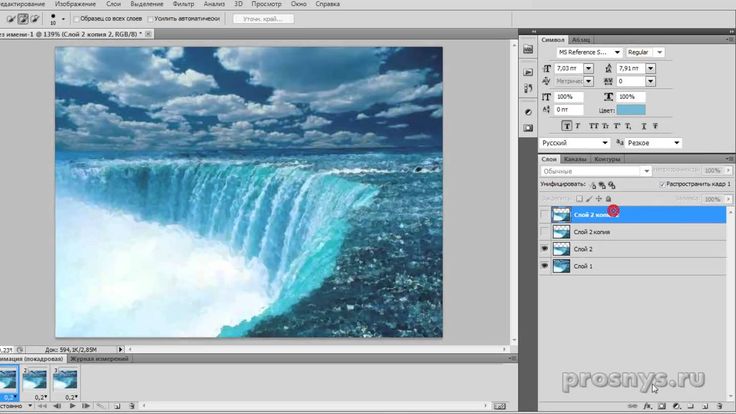This screenshot has width=736, height=414.
Task: Apply Underline text style
Action: (x=644, y=126)
